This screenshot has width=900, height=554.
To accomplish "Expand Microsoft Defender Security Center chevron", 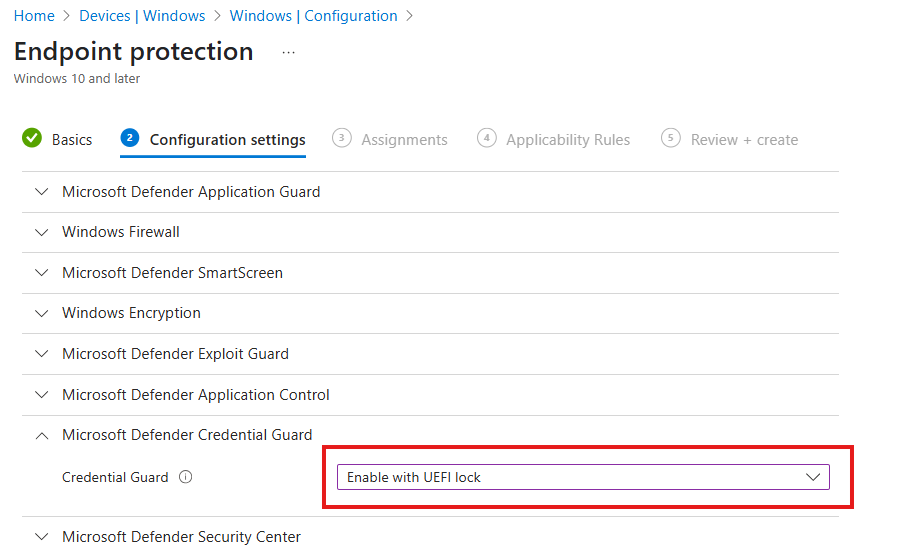I will [41, 537].
